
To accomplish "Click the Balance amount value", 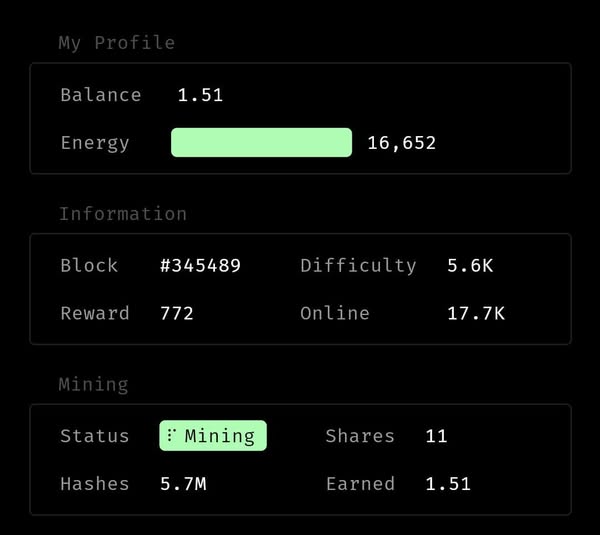I will pos(200,96).
